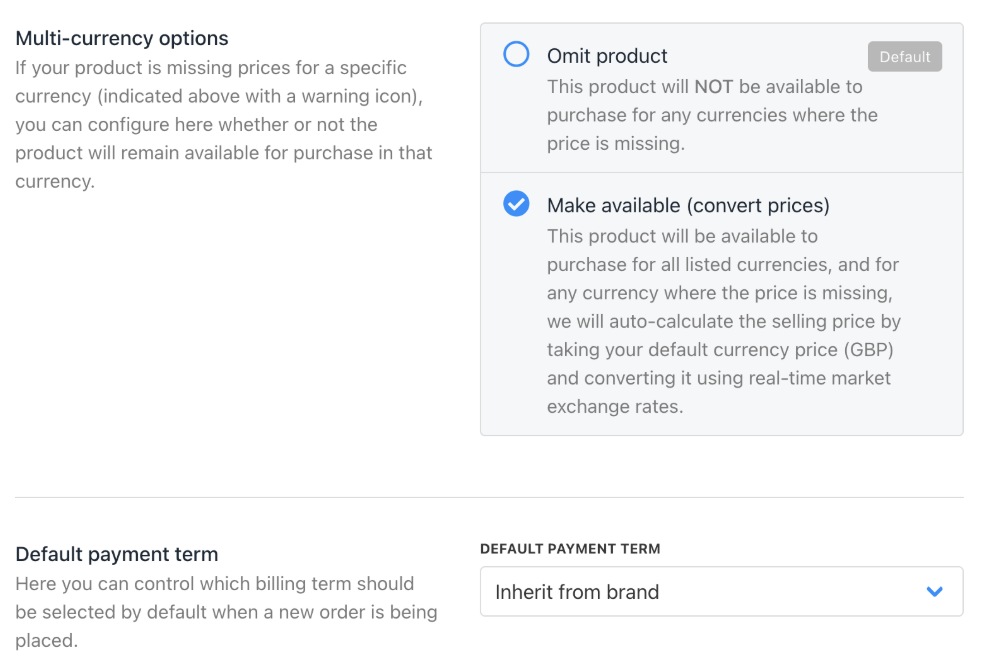
Task: Click the warning icon explanation paragraph
Action: pos(224,125)
